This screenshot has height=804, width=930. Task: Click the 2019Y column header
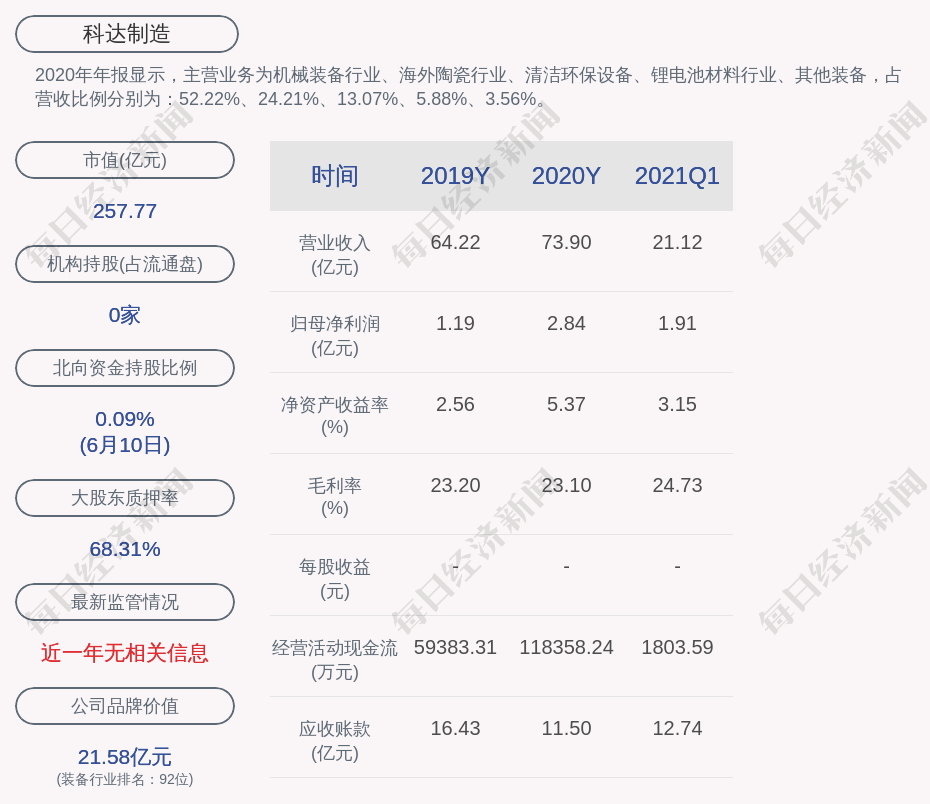click(455, 176)
